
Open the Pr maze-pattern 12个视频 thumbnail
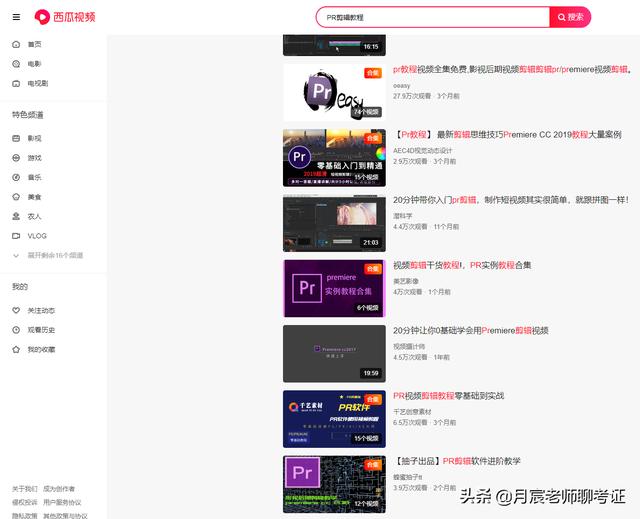click(x=334, y=484)
